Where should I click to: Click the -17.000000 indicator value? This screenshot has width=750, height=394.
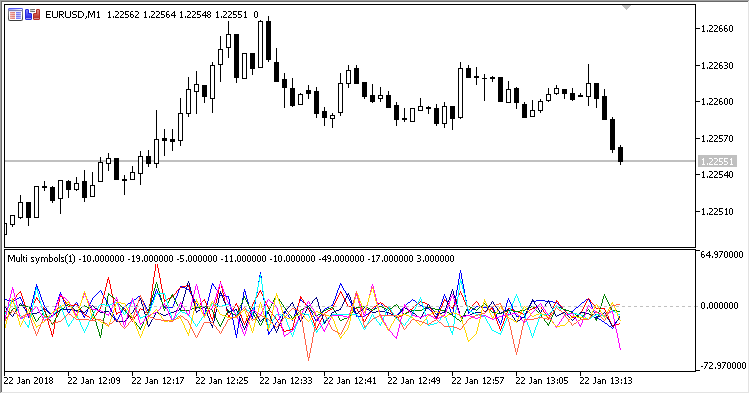(390, 259)
